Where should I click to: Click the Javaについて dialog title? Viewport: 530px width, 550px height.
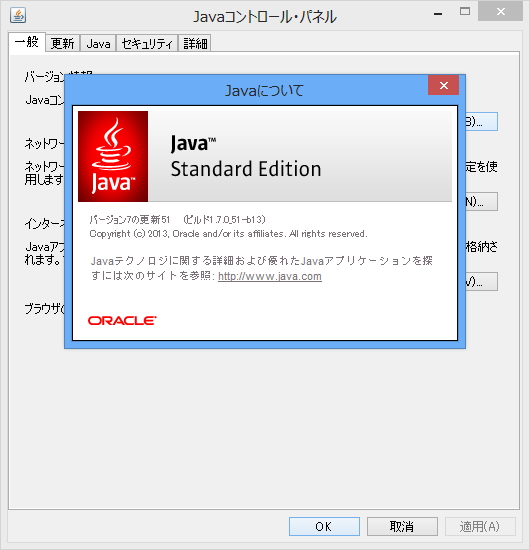pos(264,90)
